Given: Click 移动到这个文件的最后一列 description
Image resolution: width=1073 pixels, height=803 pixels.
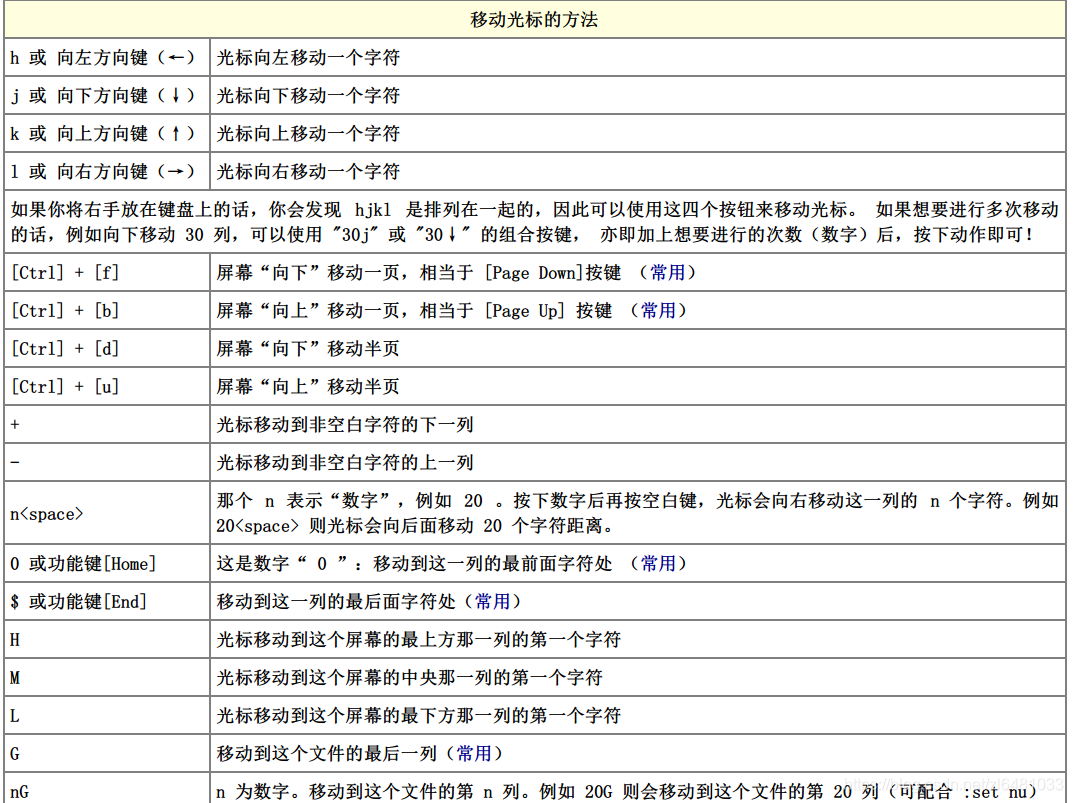Looking at the screenshot, I should point(360,754).
